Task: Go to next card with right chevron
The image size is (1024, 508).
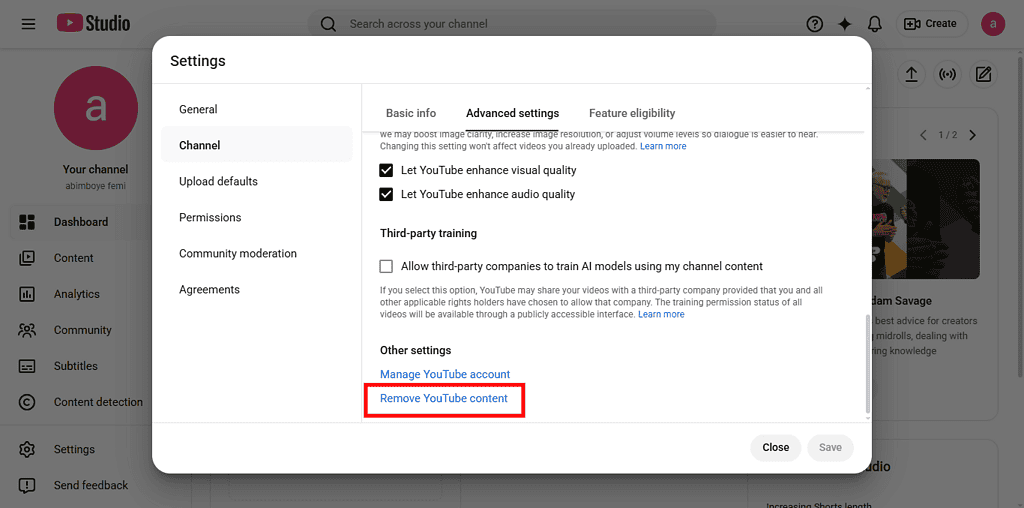Action: [972, 135]
